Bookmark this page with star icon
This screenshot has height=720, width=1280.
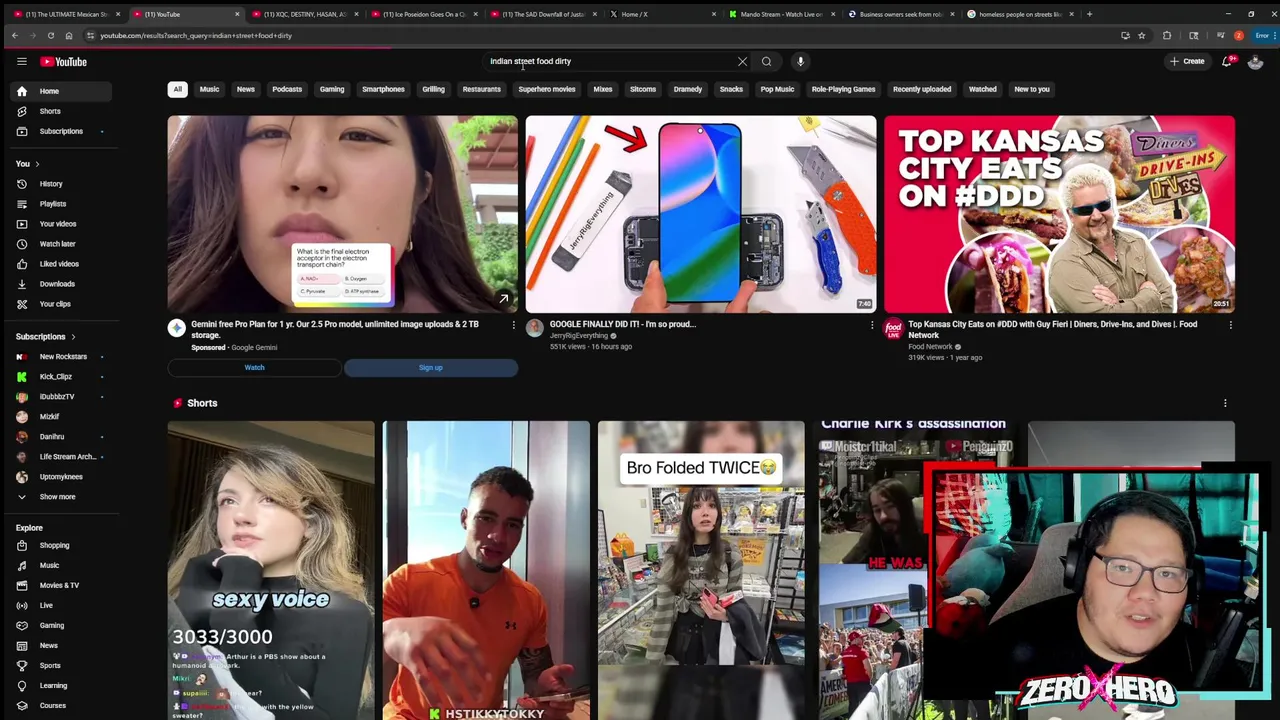click(x=1141, y=35)
